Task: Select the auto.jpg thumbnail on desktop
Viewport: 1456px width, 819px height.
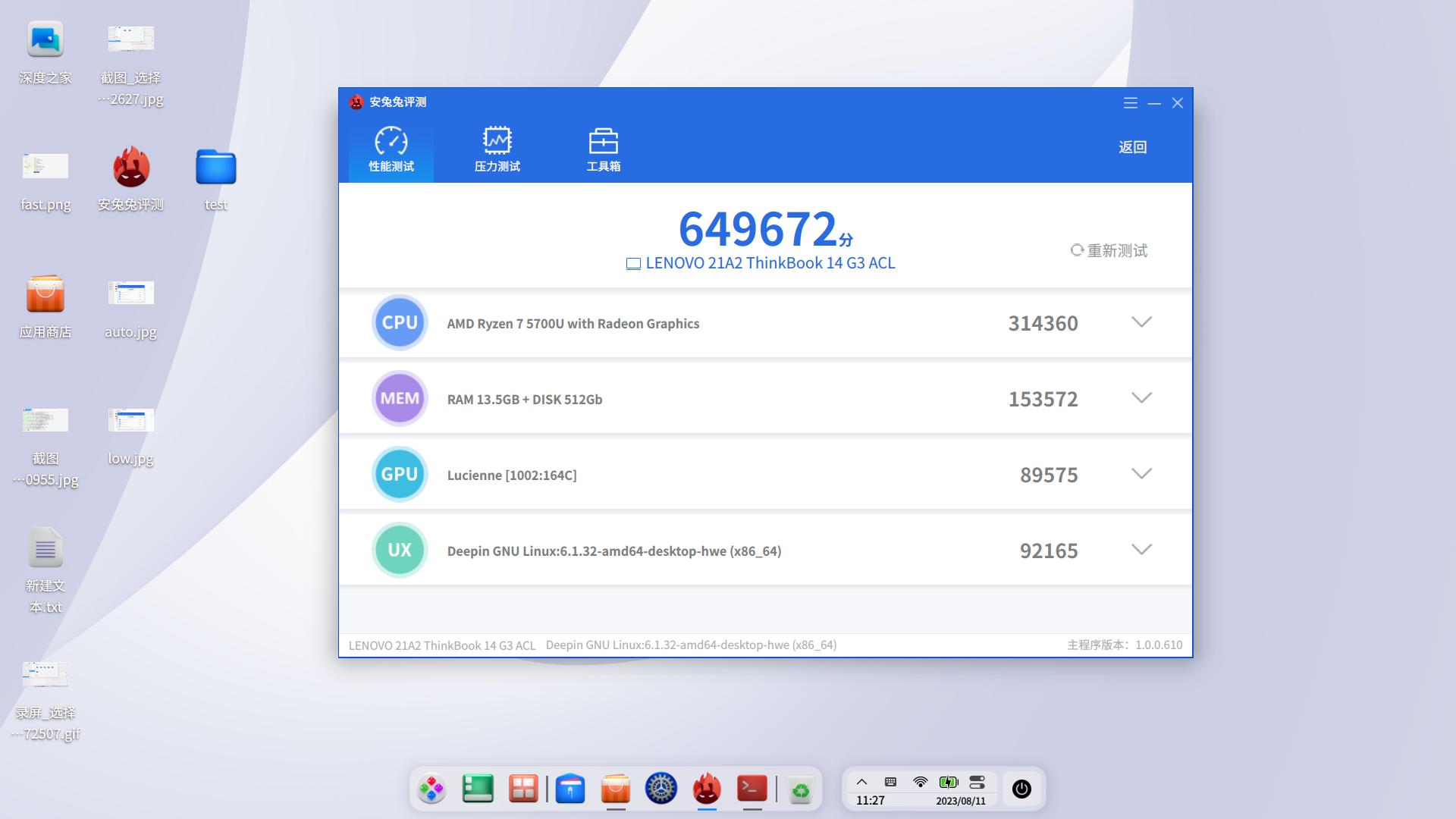Action: 130,293
